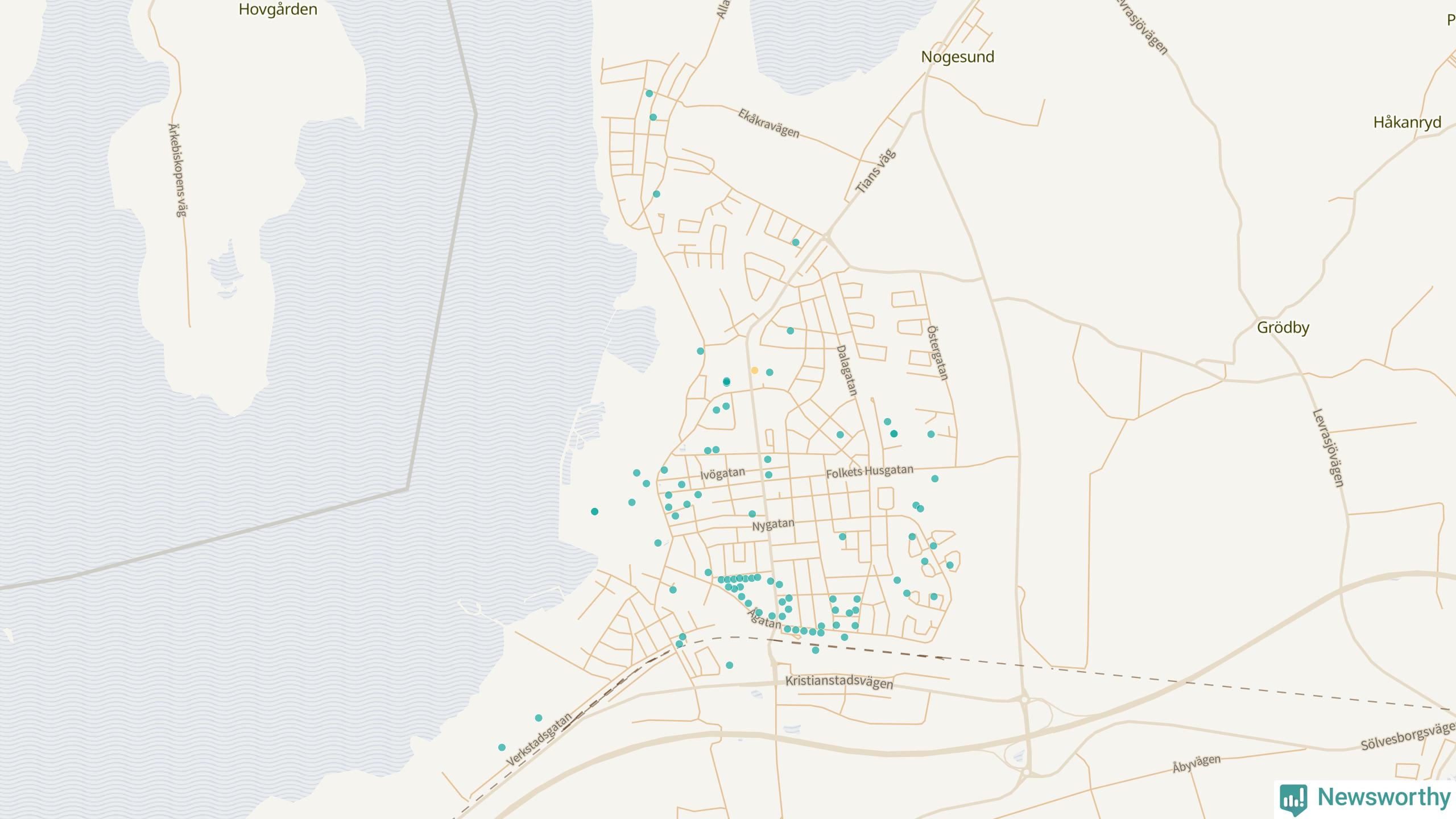Click the Åbyvägen road label
1456x819 pixels.
click(1196, 764)
